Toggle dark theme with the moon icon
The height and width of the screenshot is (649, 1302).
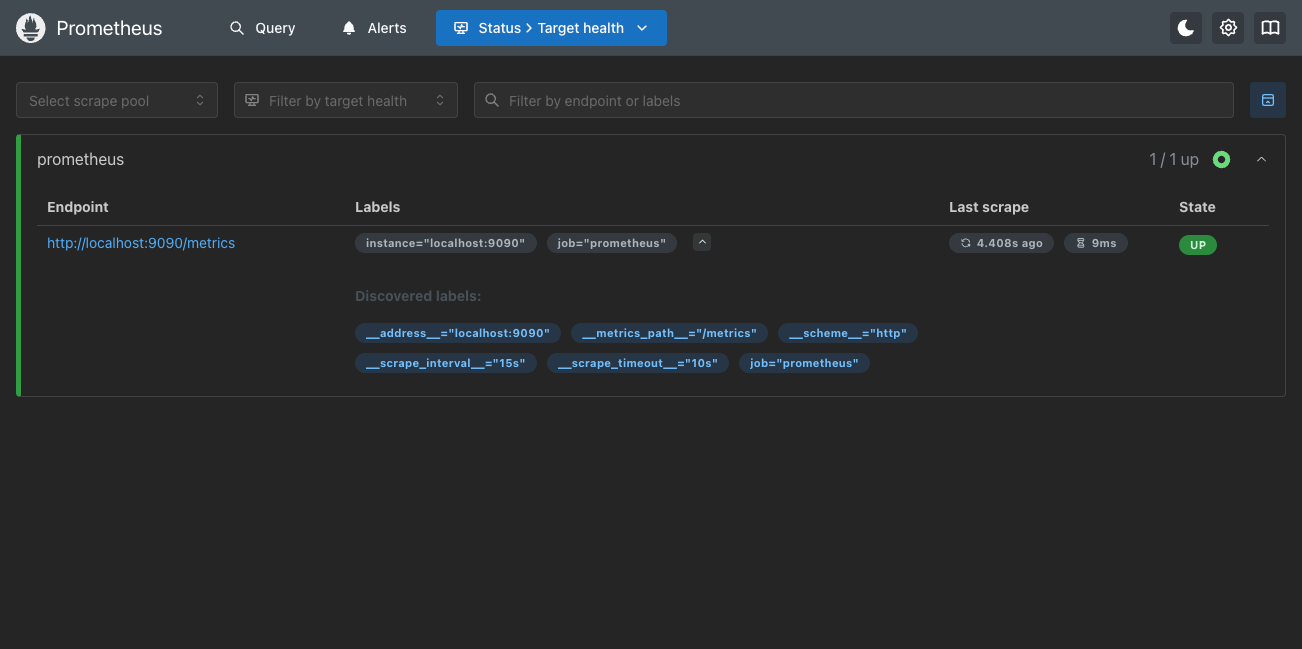pyautogui.click(x=1186, y=27)
